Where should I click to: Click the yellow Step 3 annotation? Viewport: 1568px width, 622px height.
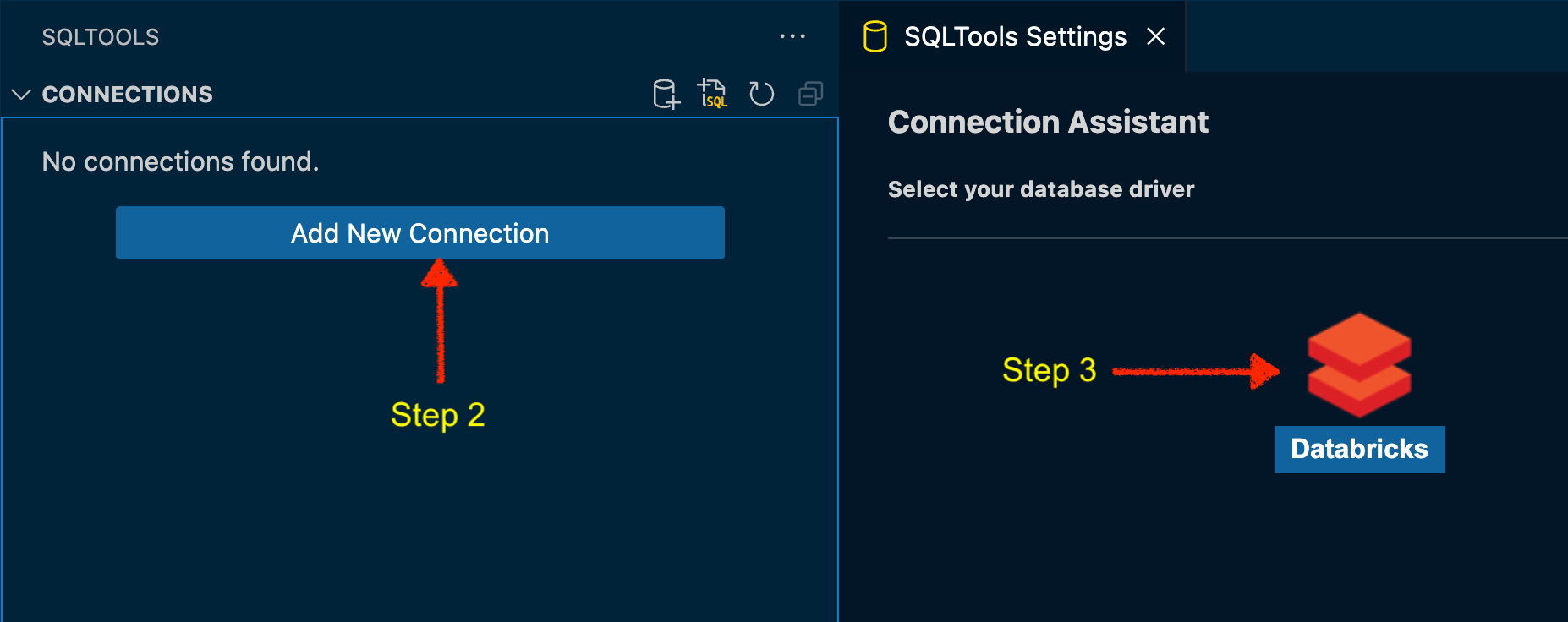pyautogui.click(x=1050, y=370)
